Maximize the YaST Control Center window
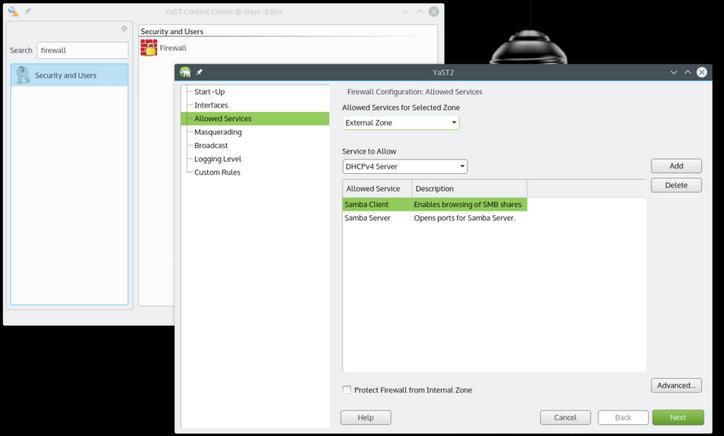724x436 pixels. (420, 12)
